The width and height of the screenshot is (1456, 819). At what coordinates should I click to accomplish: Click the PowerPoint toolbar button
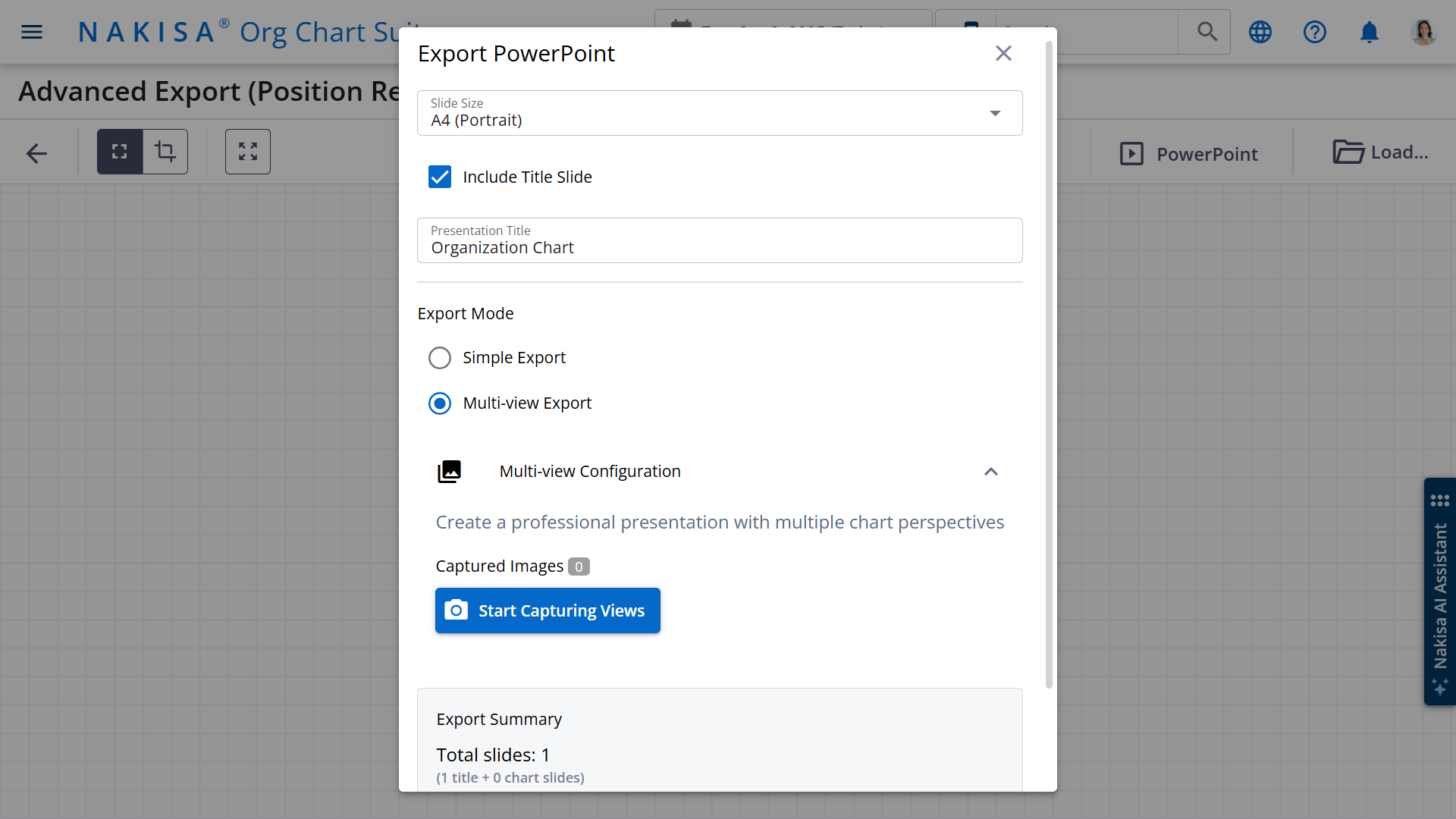(x=1189, y=154)
